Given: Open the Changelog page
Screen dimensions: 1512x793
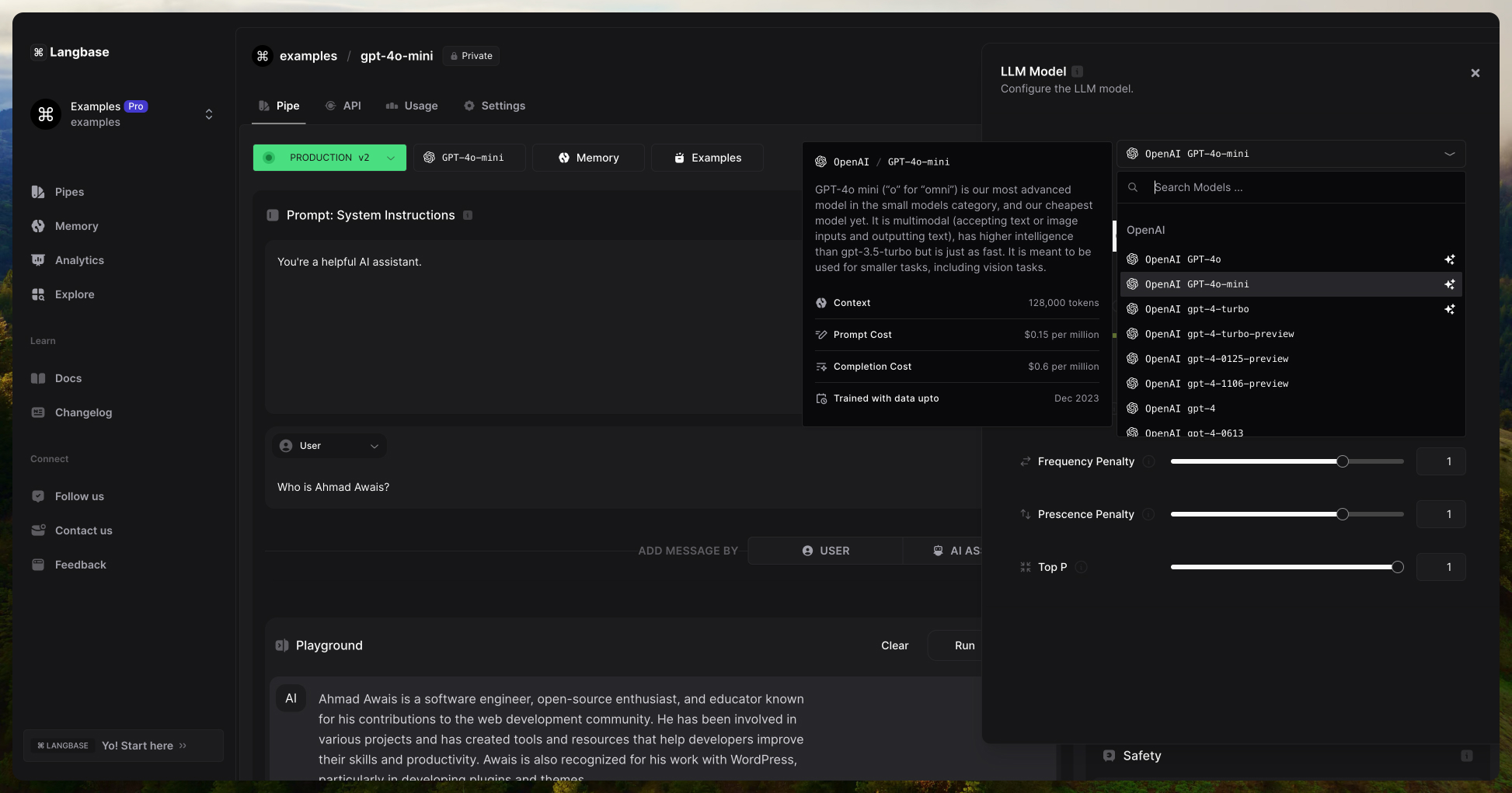Looking at the screenshot, I should (x=82, y=412).
